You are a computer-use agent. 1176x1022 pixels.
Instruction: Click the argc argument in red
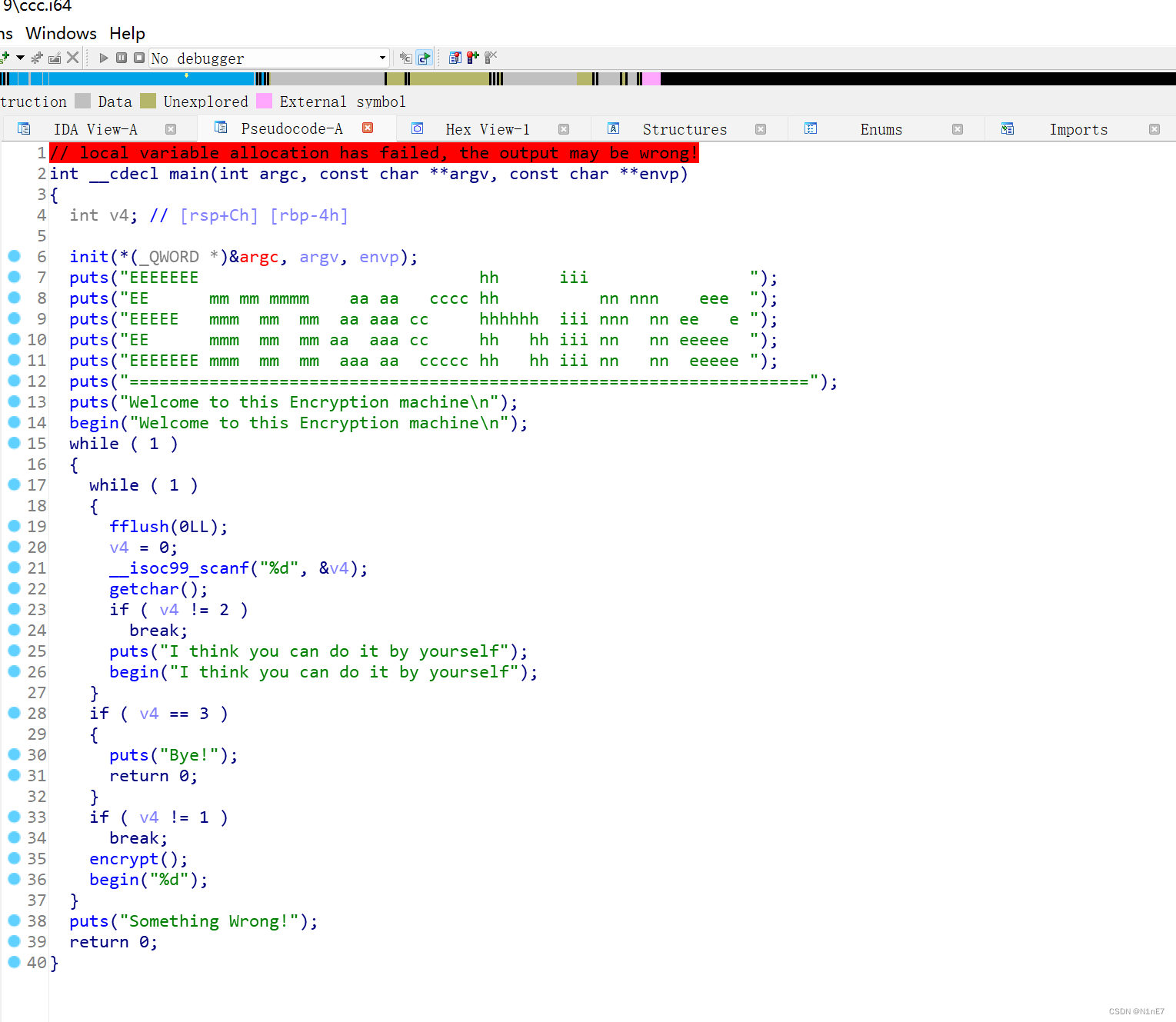tap(258, 257)
